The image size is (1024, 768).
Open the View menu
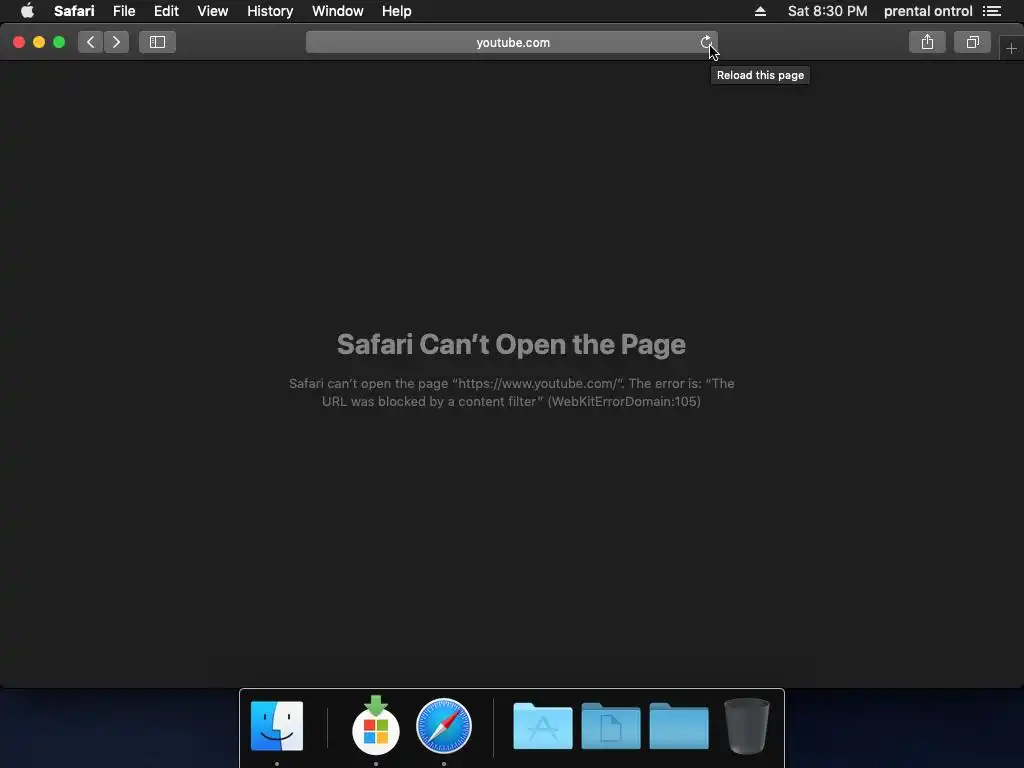pos(212,11)
